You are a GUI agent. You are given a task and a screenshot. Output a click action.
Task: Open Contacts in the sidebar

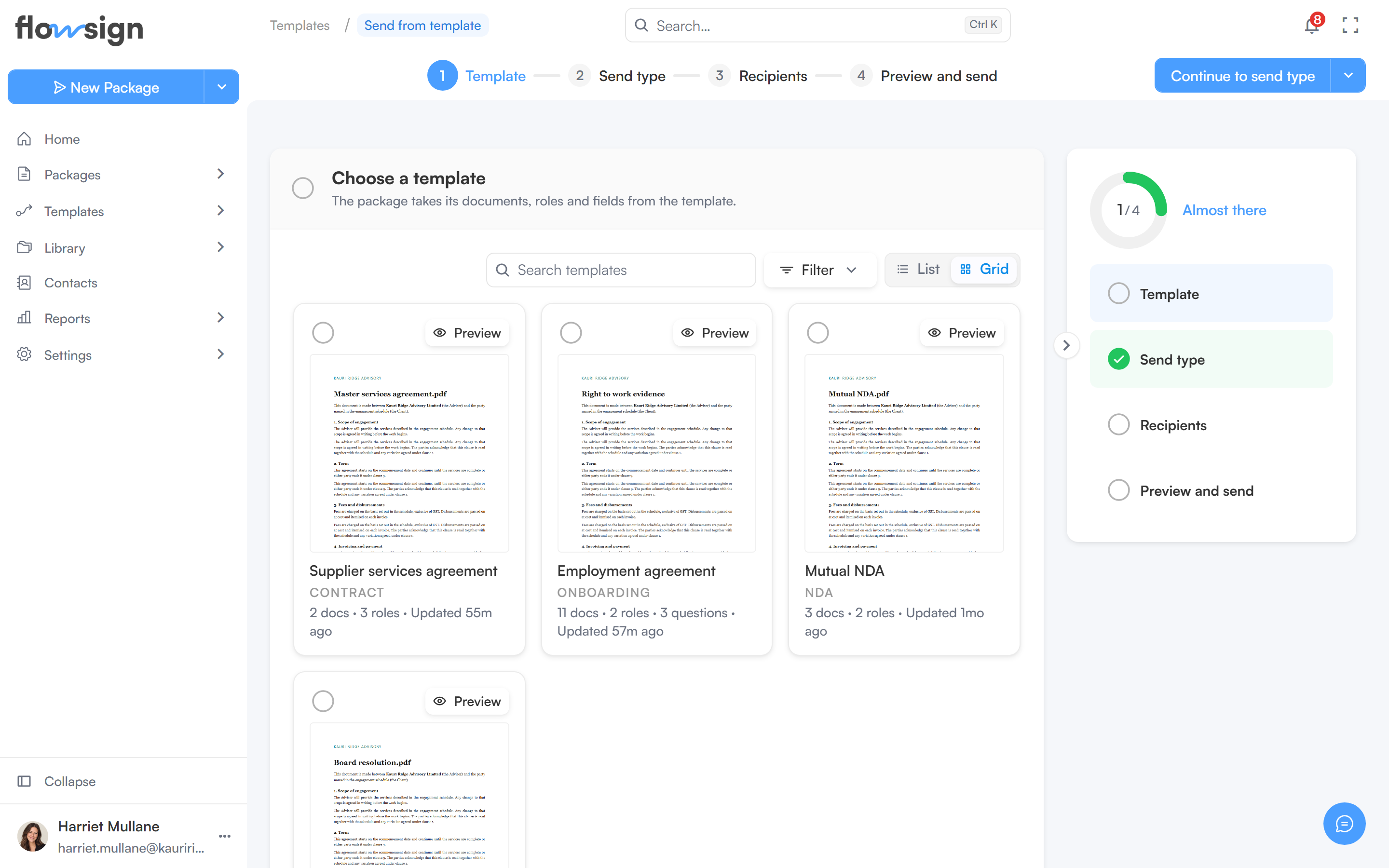tap(123, 283)
